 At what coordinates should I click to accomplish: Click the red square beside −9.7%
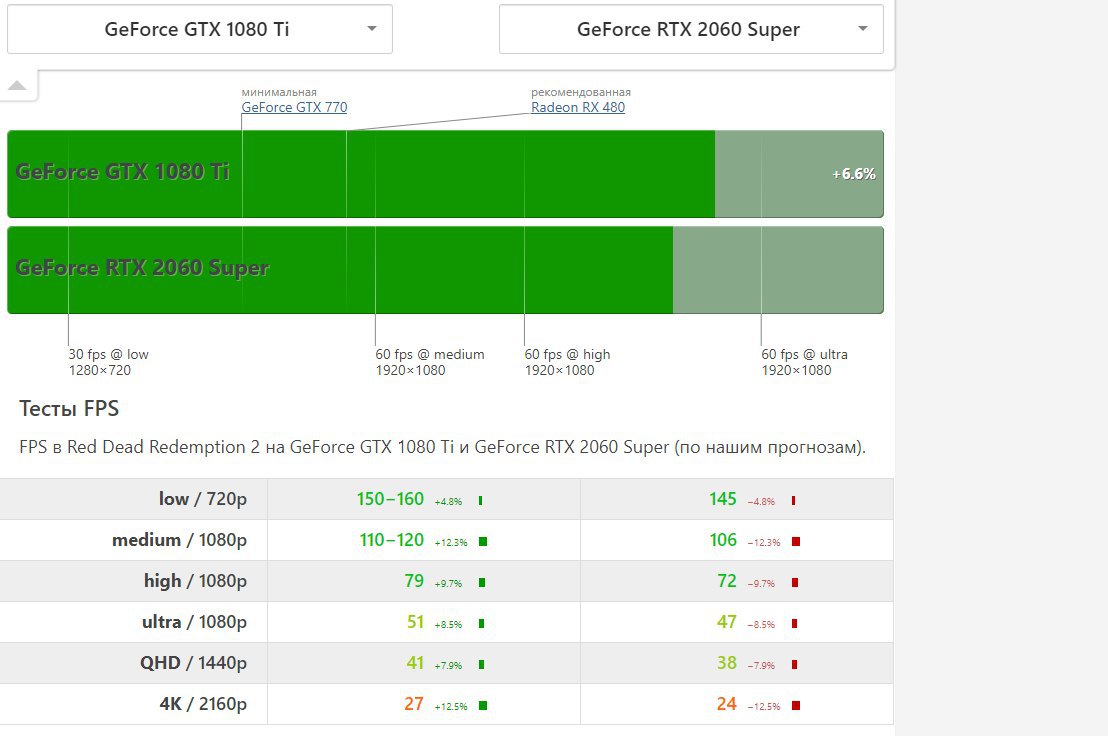point(795,583)
